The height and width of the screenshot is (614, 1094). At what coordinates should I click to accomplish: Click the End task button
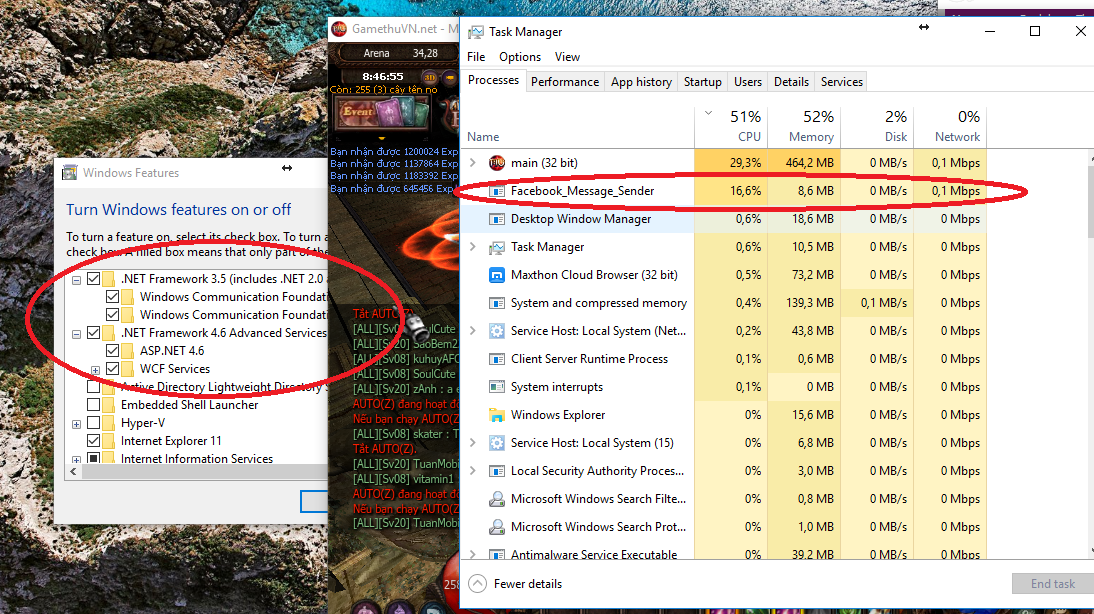1053,584
